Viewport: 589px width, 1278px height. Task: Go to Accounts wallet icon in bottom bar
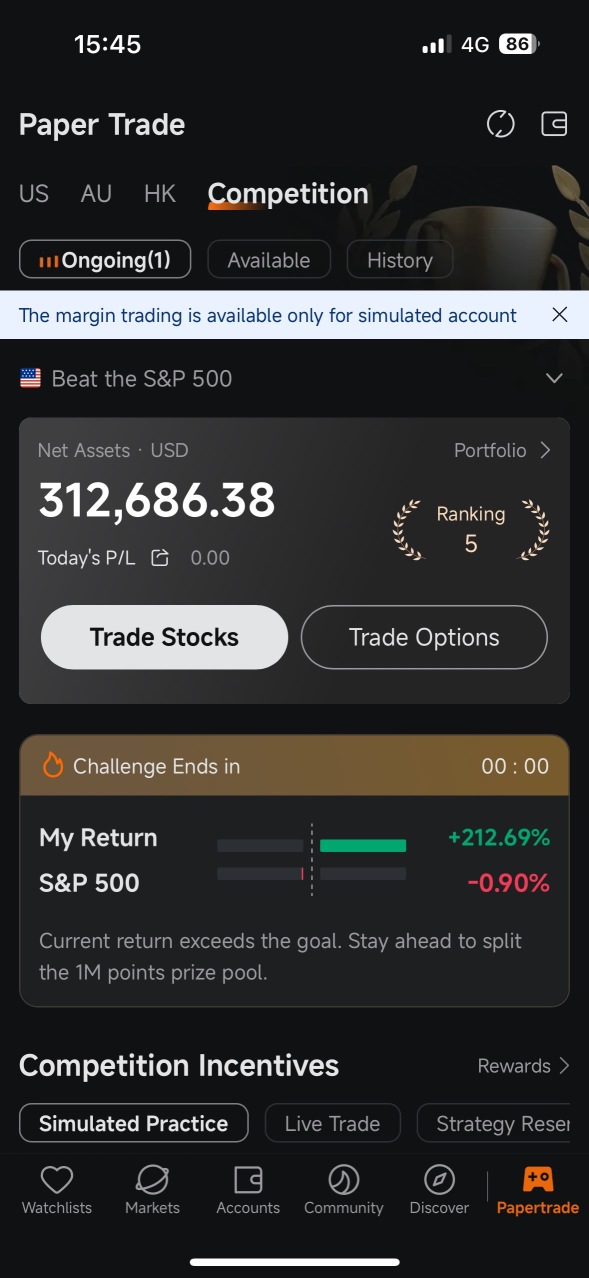coord(248,1180)
